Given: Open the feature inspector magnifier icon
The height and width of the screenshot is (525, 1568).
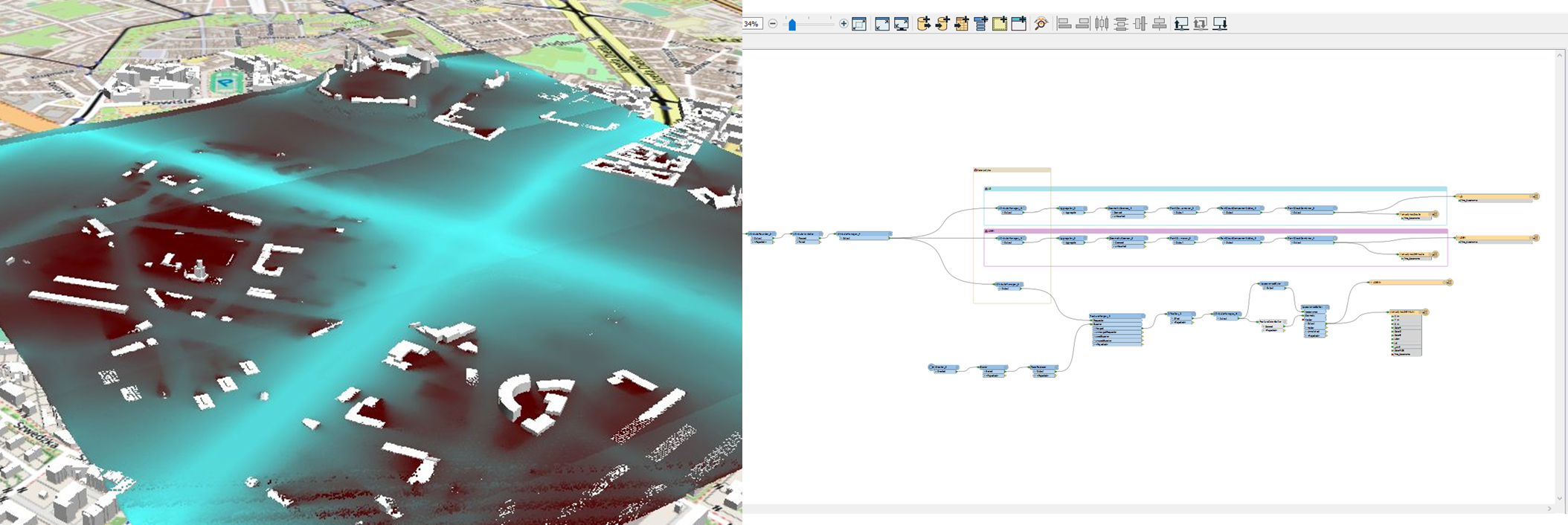Looking at the screenshot, I should tap(1041, 24).
